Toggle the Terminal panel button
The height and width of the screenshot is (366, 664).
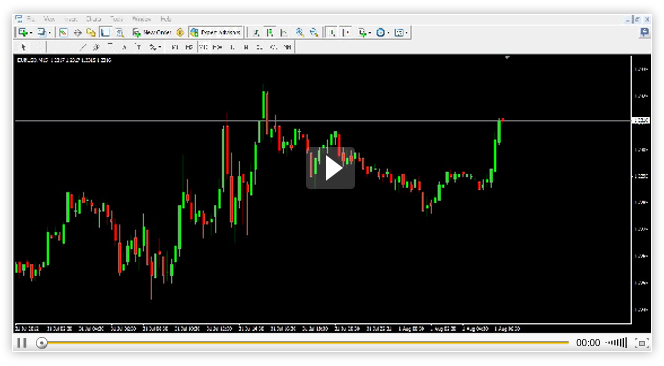click(x=105, y=32)
